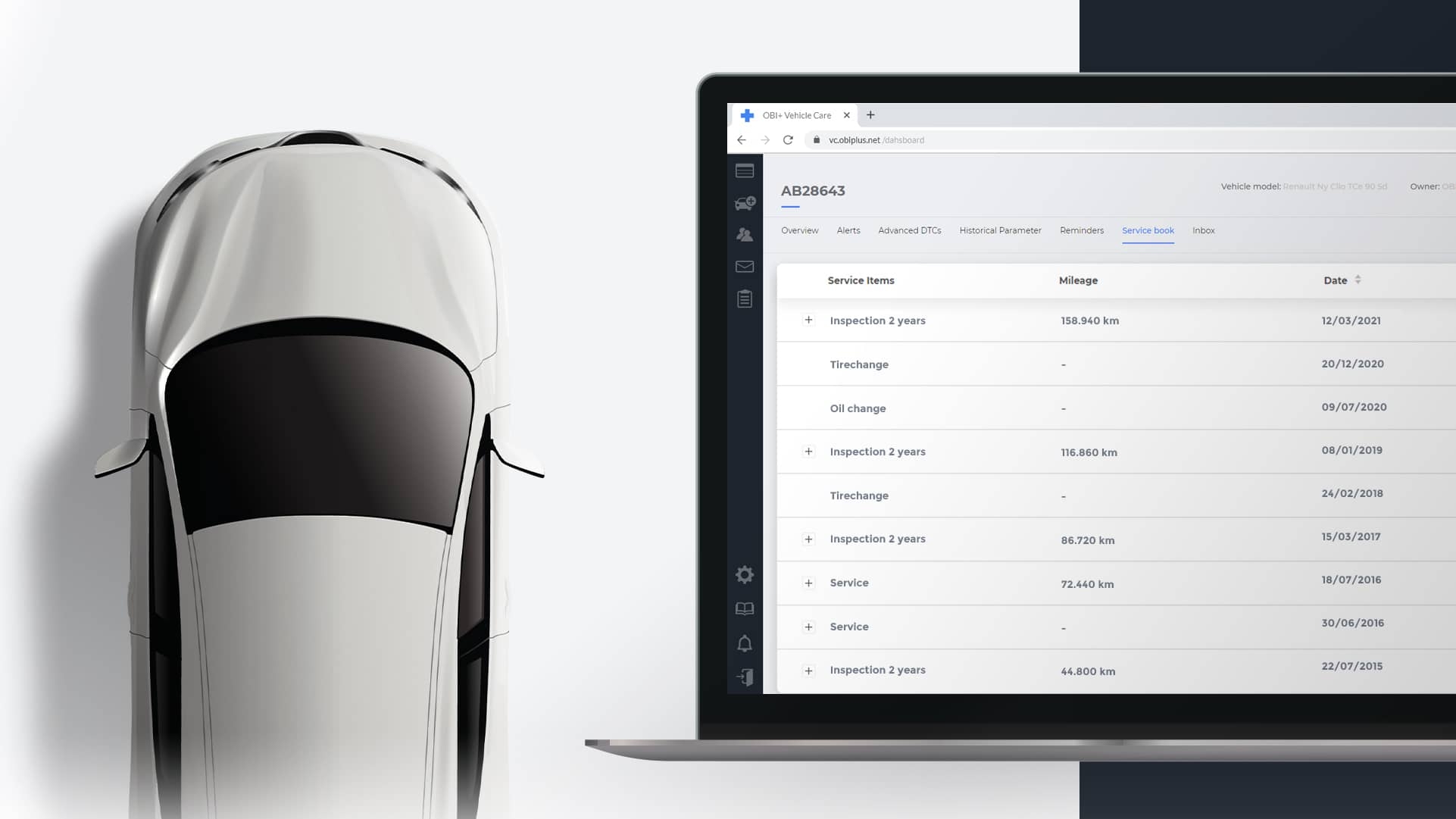Expand the Inspection 2 years row 2021
Screen dimensions: 1456x819
pos(808,320)
